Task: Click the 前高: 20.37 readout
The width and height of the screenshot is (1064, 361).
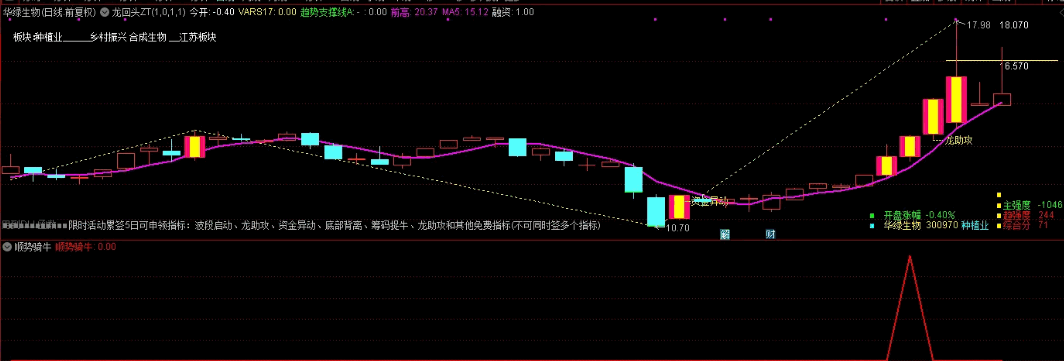Action: click(414, 12)
